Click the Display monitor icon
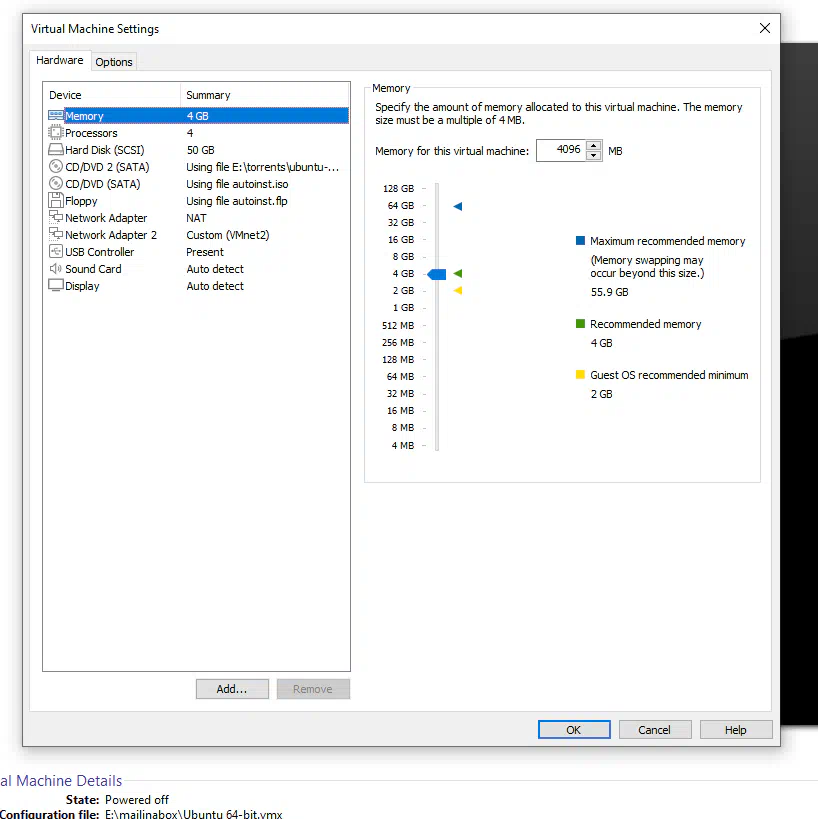 (55, 285)
